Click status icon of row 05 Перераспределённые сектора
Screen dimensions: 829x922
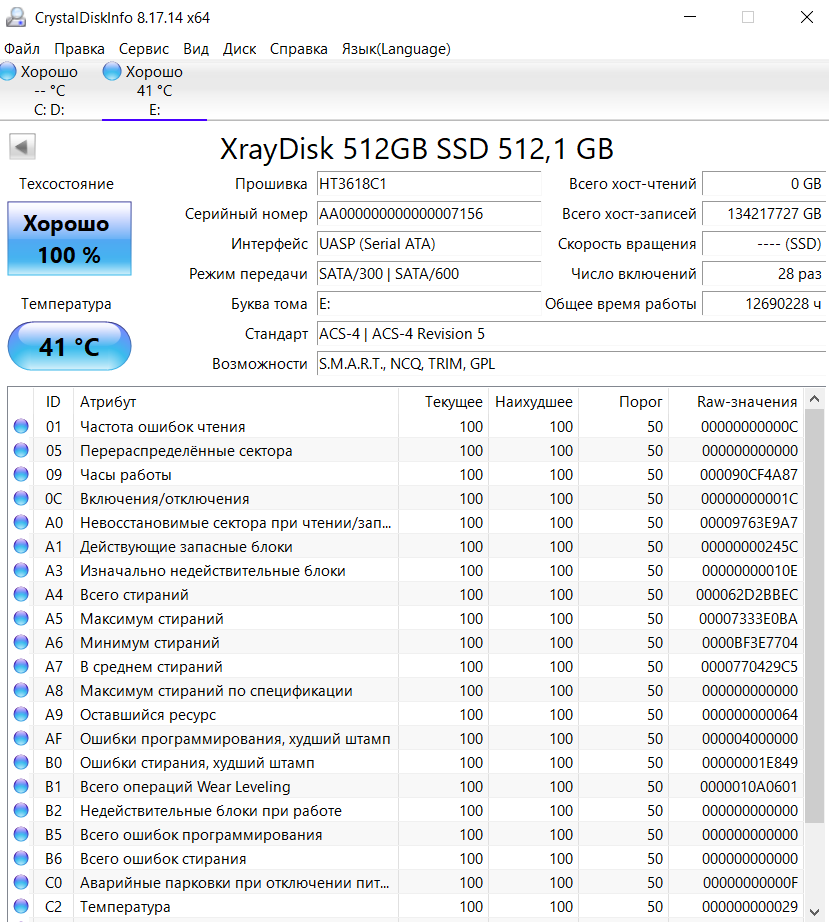click(x=21, y=450)
